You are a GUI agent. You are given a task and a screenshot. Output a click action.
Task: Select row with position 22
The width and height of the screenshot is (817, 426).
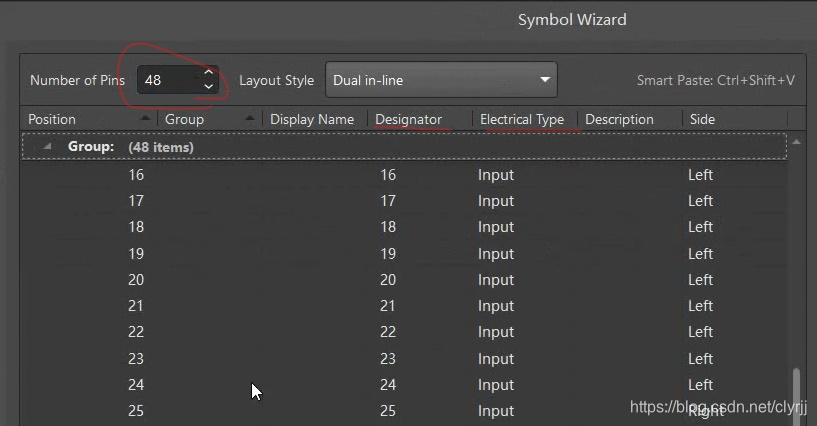click(x=136, y=332)
